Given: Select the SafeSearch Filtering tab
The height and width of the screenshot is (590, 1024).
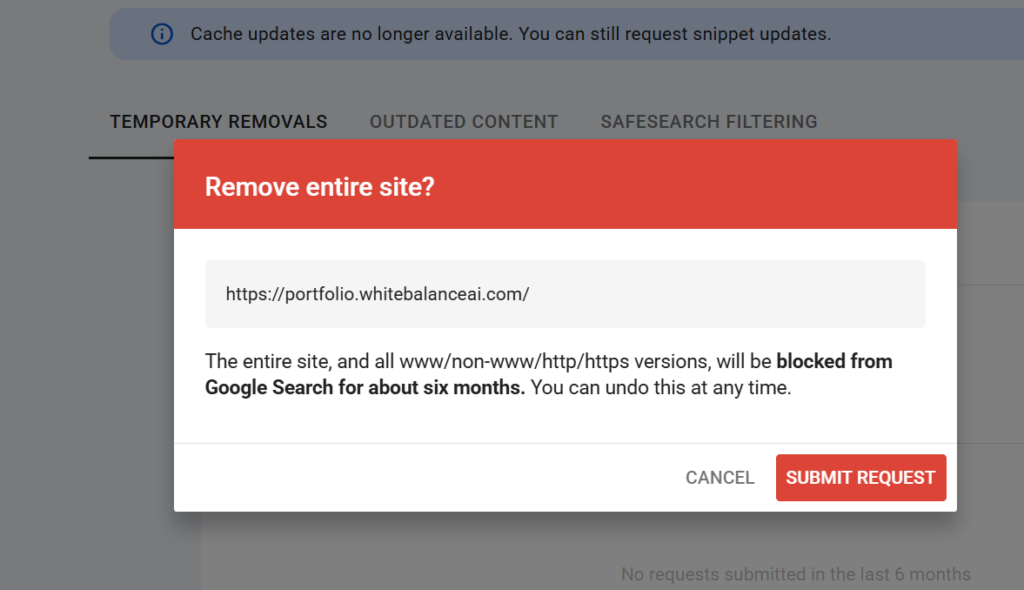Looking at the screenshot, I should click(709, 122).
